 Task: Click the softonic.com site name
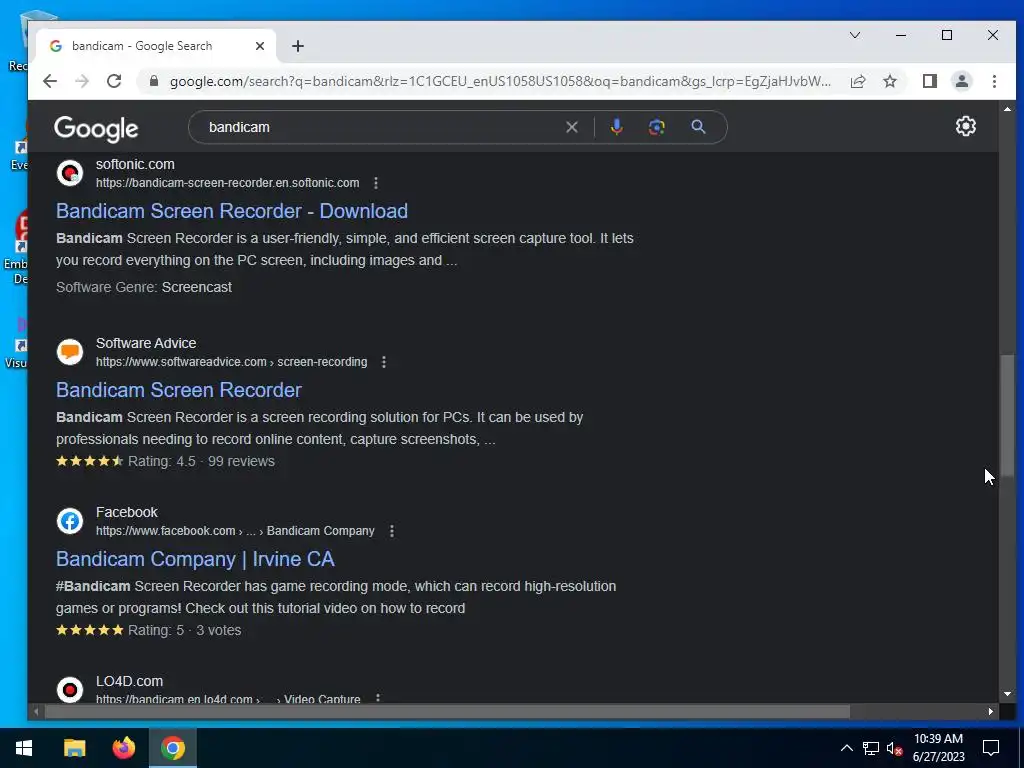coord(135,164)
